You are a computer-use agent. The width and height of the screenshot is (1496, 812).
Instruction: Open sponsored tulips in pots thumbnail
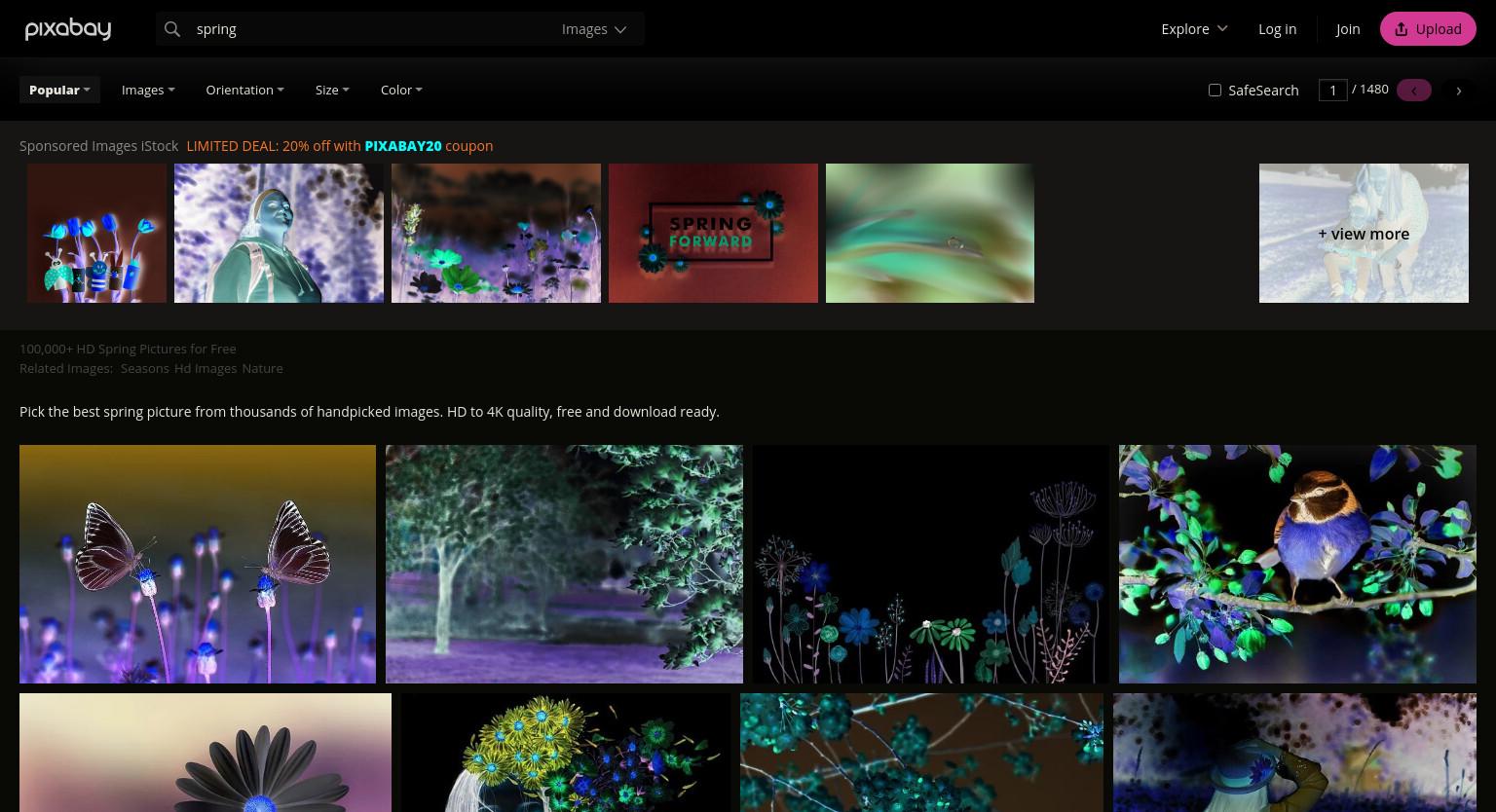96,233
